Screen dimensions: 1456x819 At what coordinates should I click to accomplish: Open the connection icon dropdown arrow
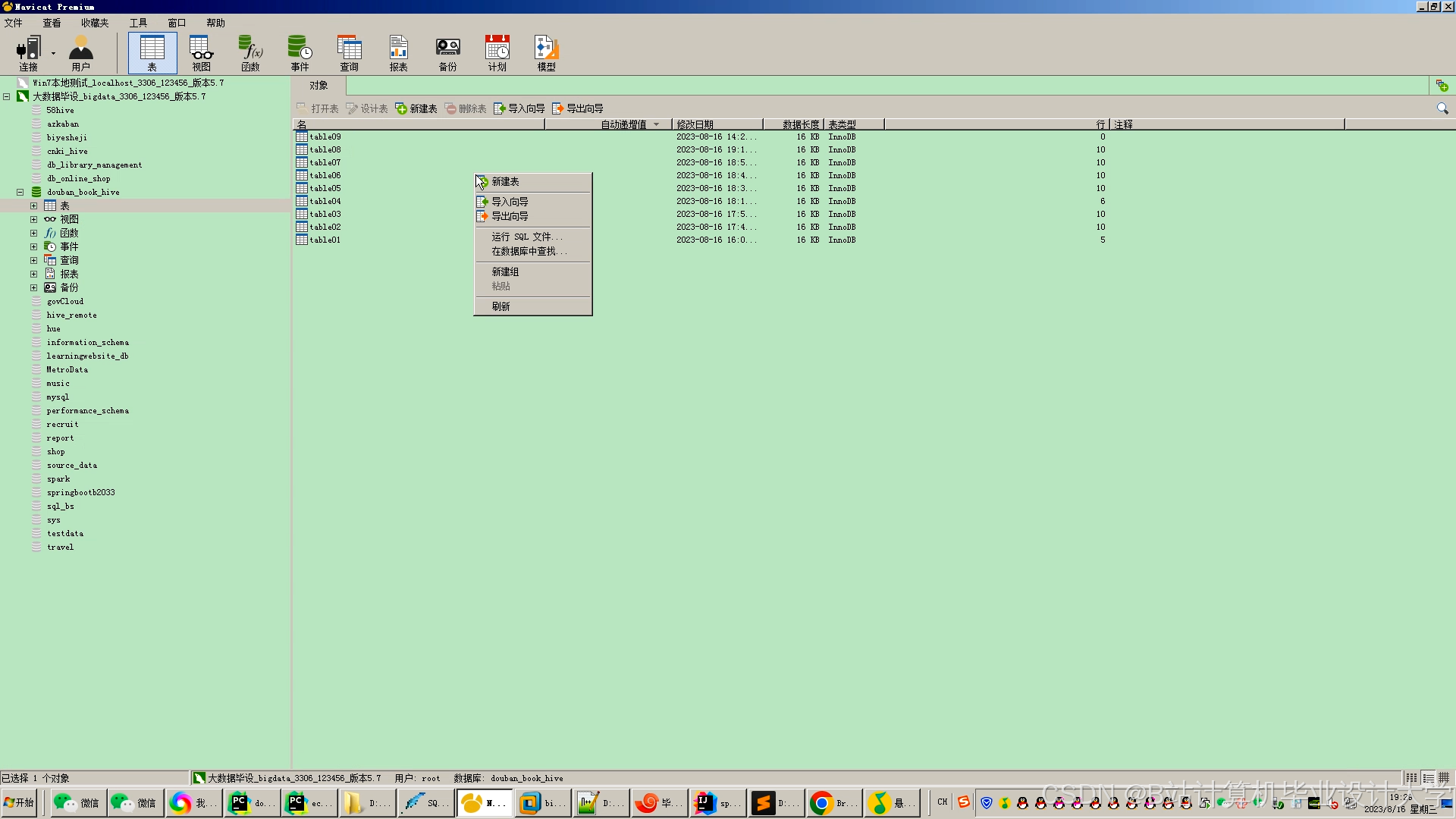pos(53,53)
